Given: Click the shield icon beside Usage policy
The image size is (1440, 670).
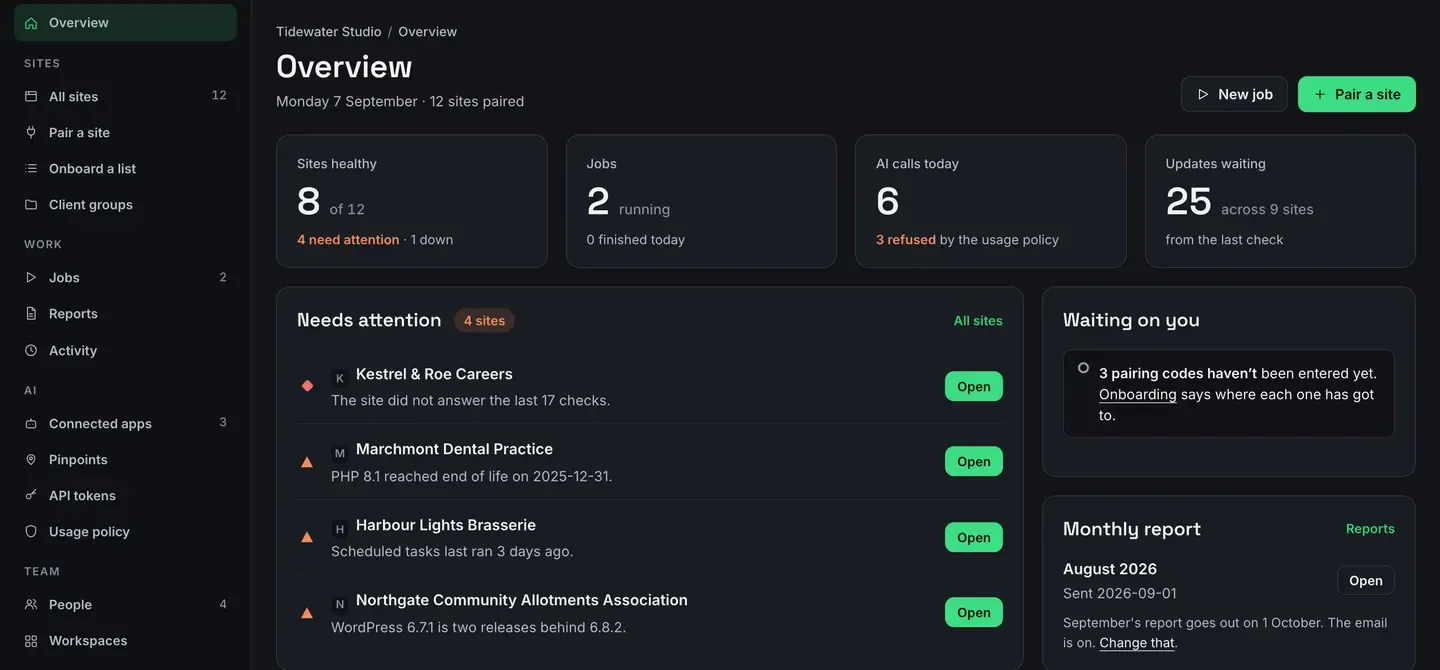Looking at the screenshot, I should (x=31, y=532).
